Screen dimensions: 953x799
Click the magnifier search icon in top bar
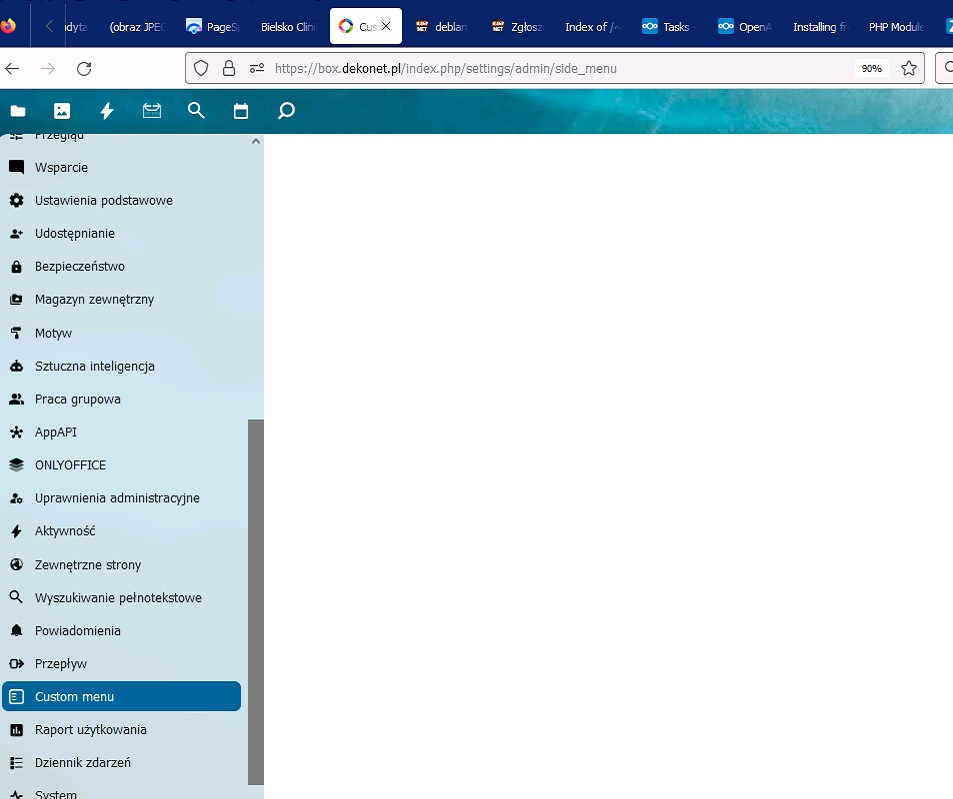coord(196,111)
